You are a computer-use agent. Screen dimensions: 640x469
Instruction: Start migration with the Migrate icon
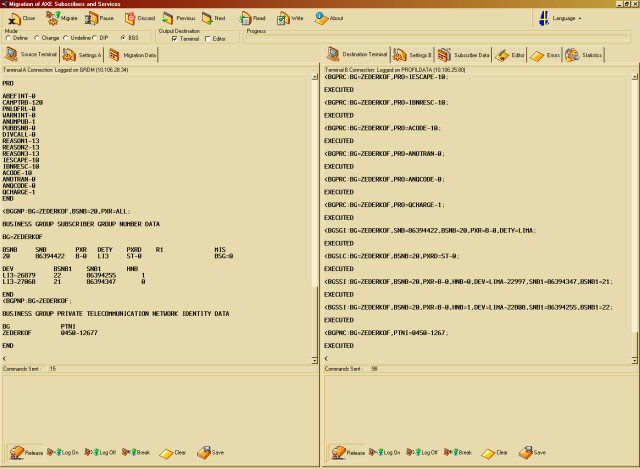tap(61, 18)
